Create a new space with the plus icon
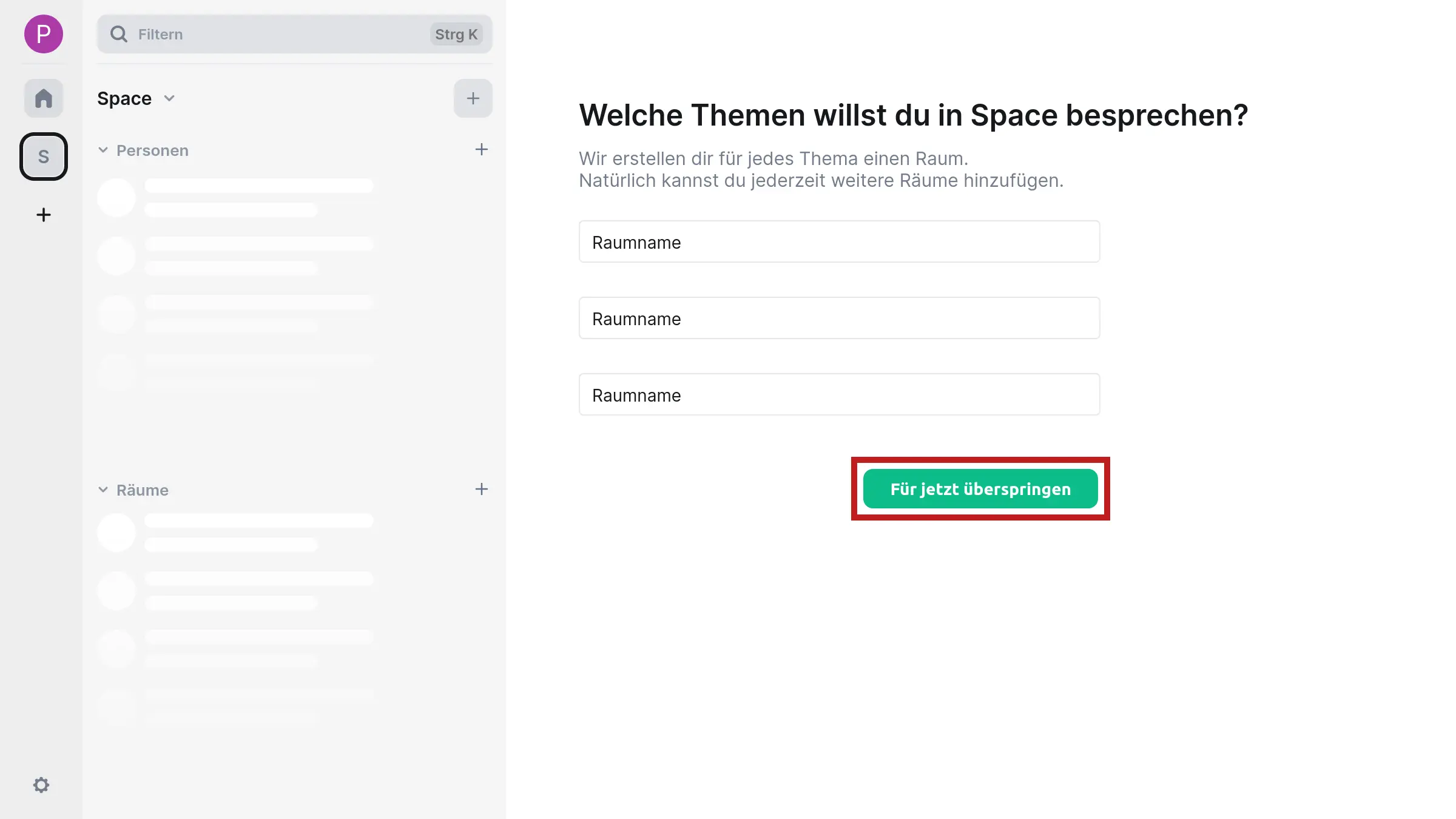Image resolution: width=1456 pixels, height=819 pixels. 43,215
